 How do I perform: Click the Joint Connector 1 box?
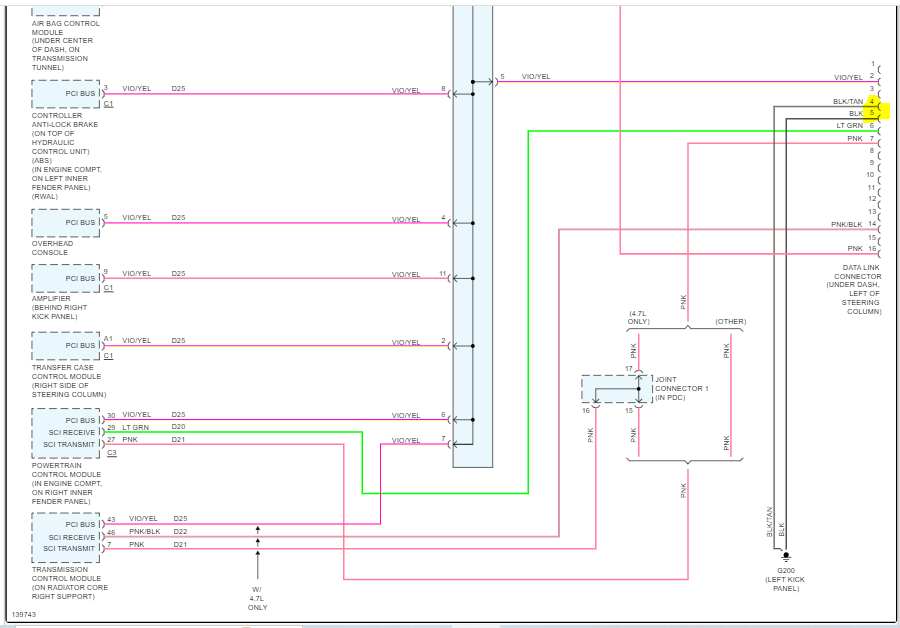click(x=616, y=389)
